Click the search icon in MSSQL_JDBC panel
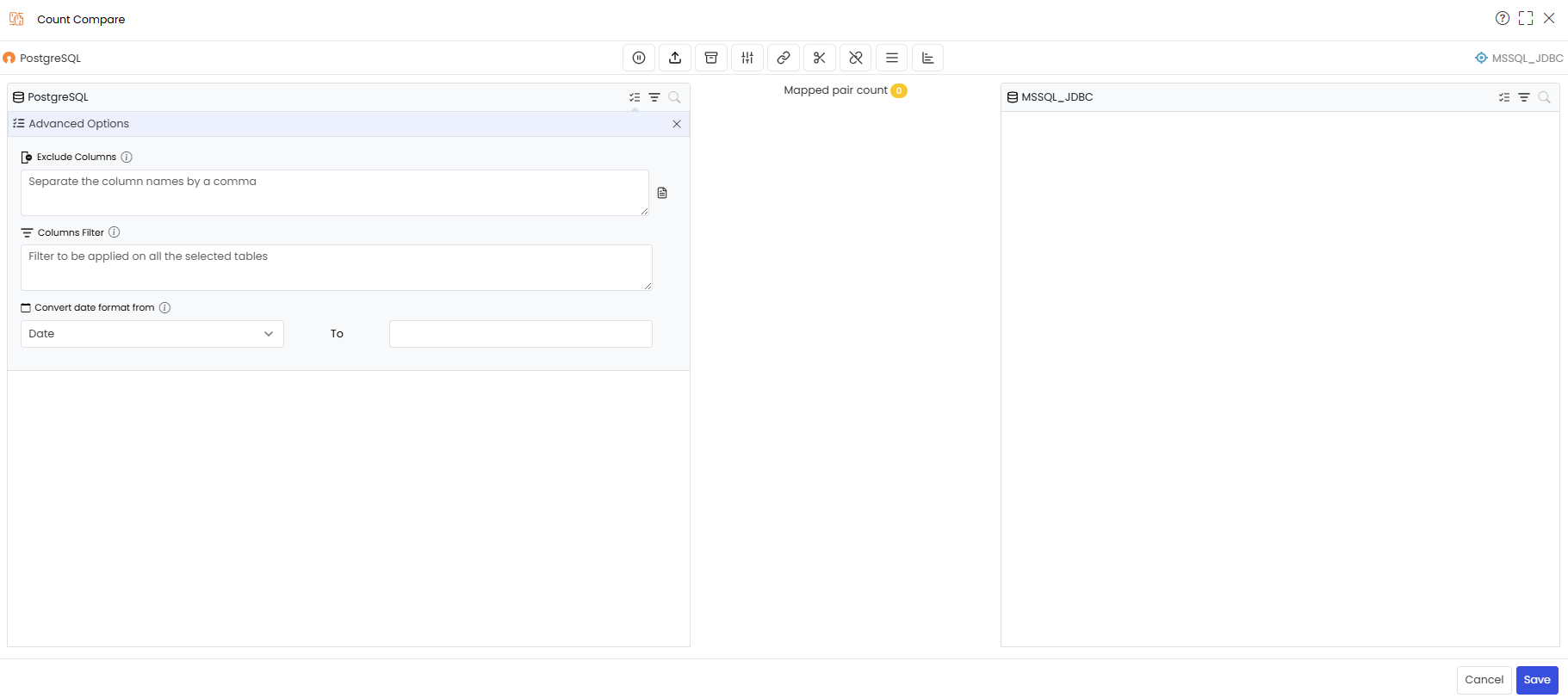Image resolution: width=1568 pixels, height=698 pixels. 1544,97
